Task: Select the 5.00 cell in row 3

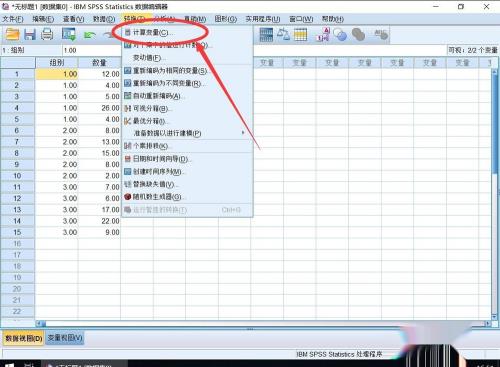Action: 99,97
